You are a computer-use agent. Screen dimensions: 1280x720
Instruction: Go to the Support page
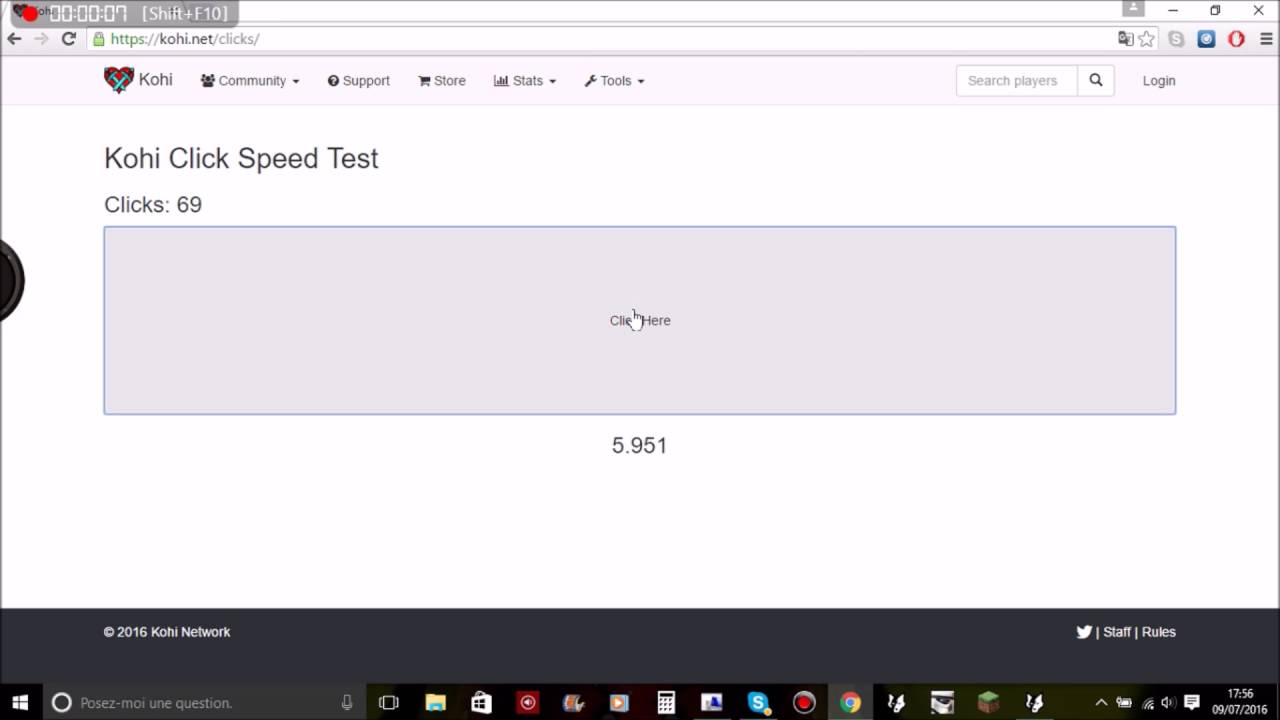359,81
